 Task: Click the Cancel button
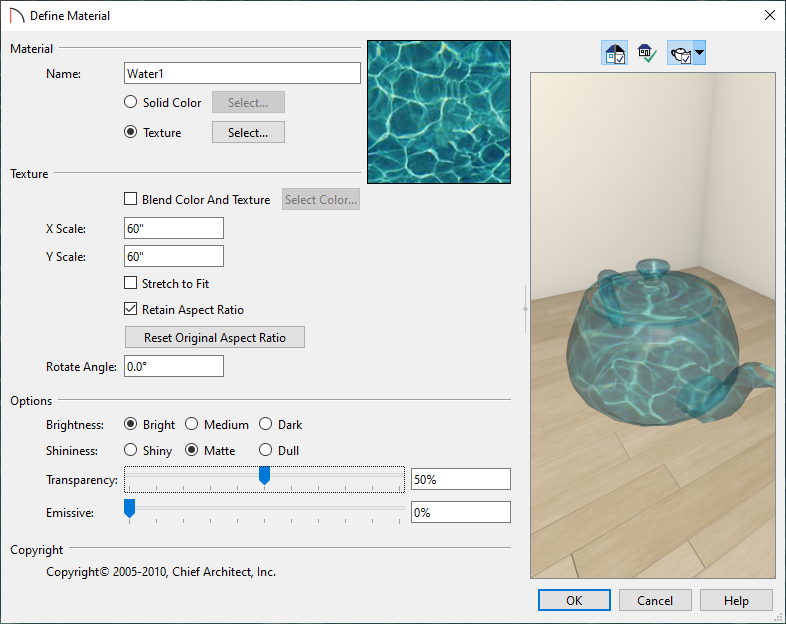[x=655, y=600]
